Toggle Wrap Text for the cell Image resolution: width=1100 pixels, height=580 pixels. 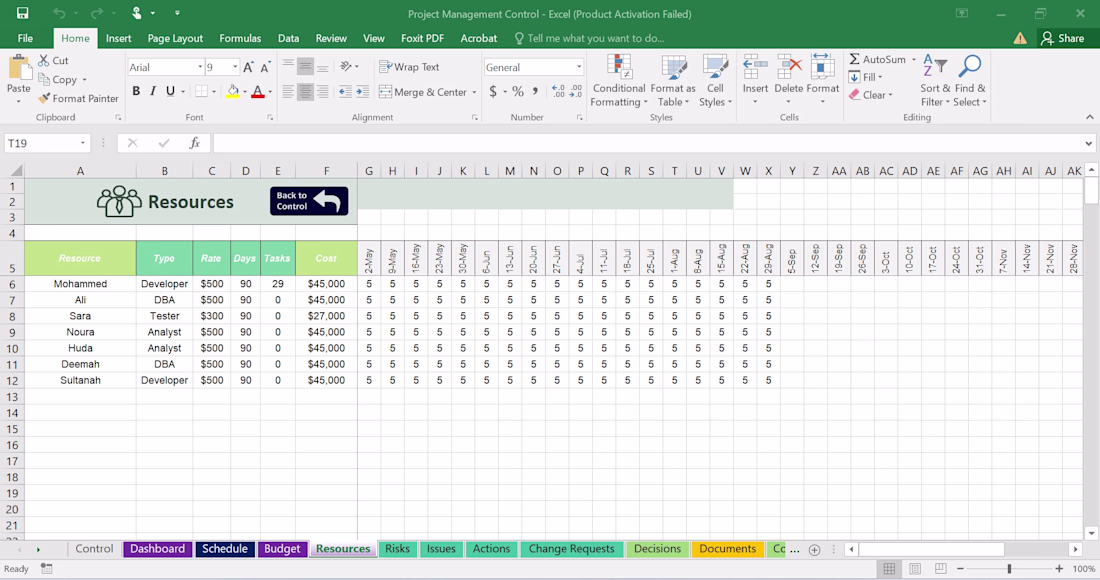pyautogui.click(x=409, y=67)
